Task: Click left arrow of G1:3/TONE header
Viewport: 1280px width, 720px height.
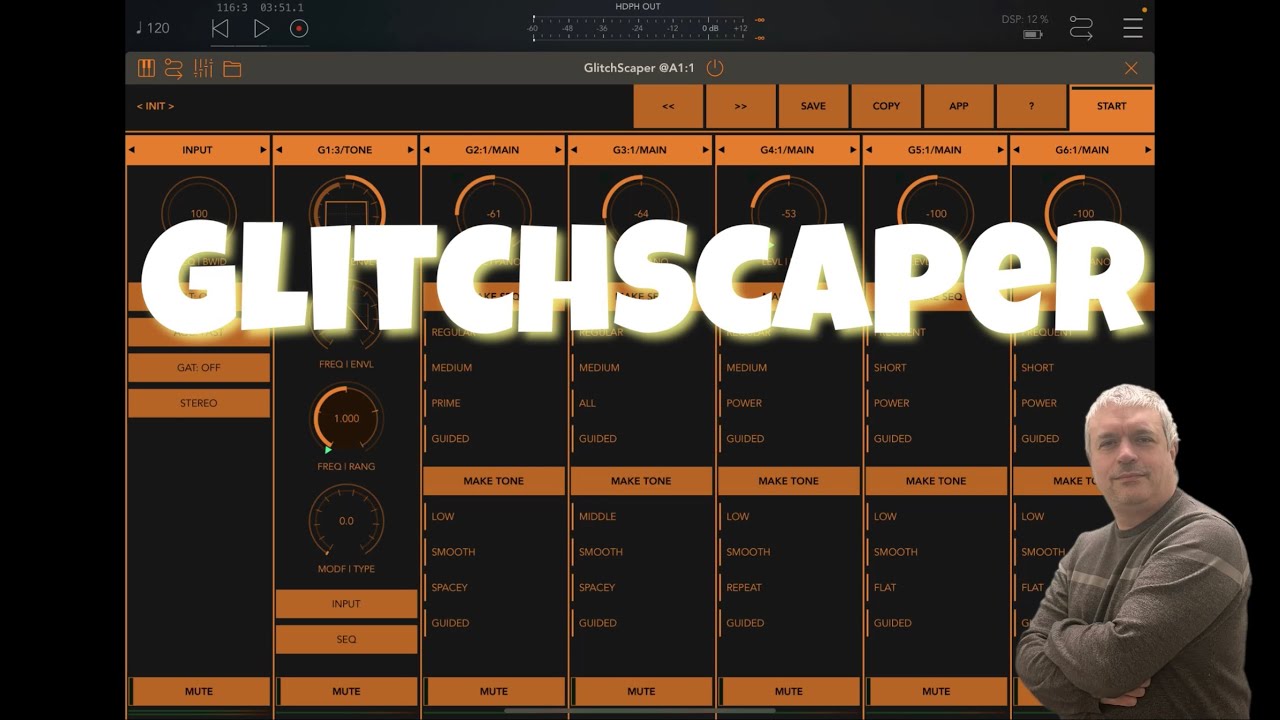Action: (x=279, y=150)
